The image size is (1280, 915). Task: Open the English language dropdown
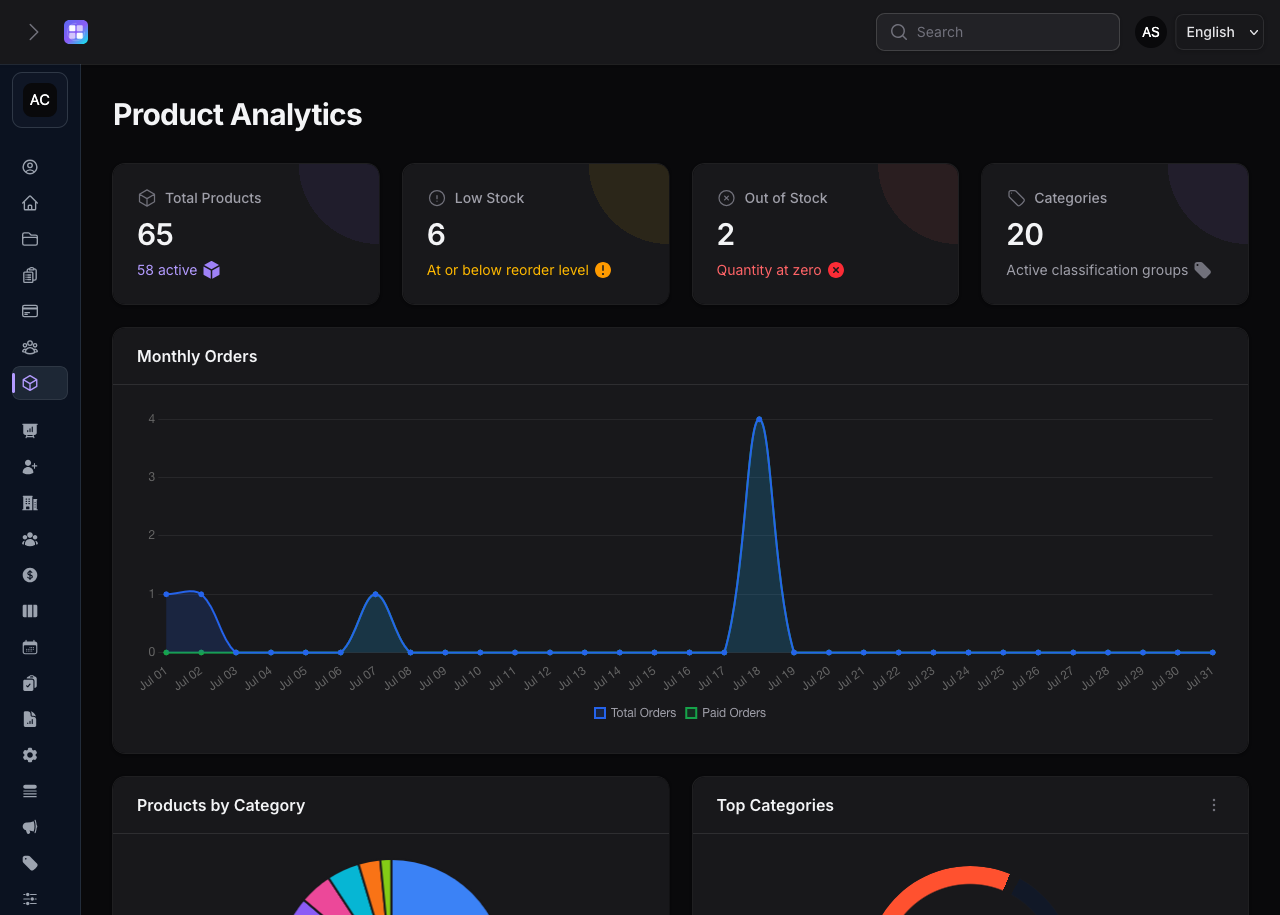coord(1219,32)
